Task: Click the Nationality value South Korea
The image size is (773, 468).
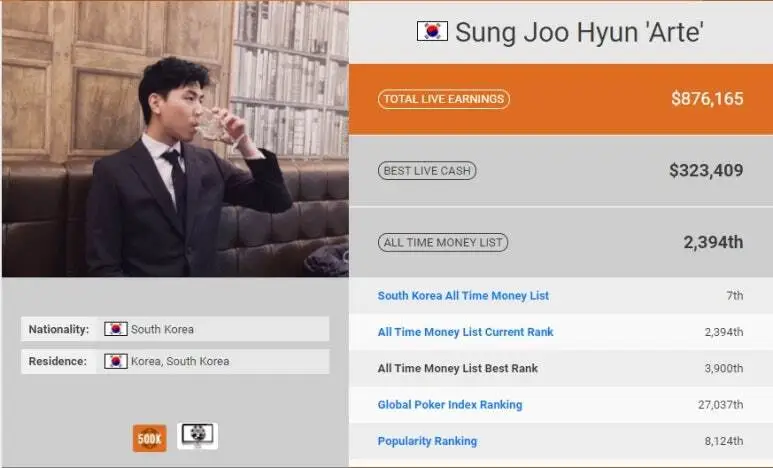Action: [162, 329]
